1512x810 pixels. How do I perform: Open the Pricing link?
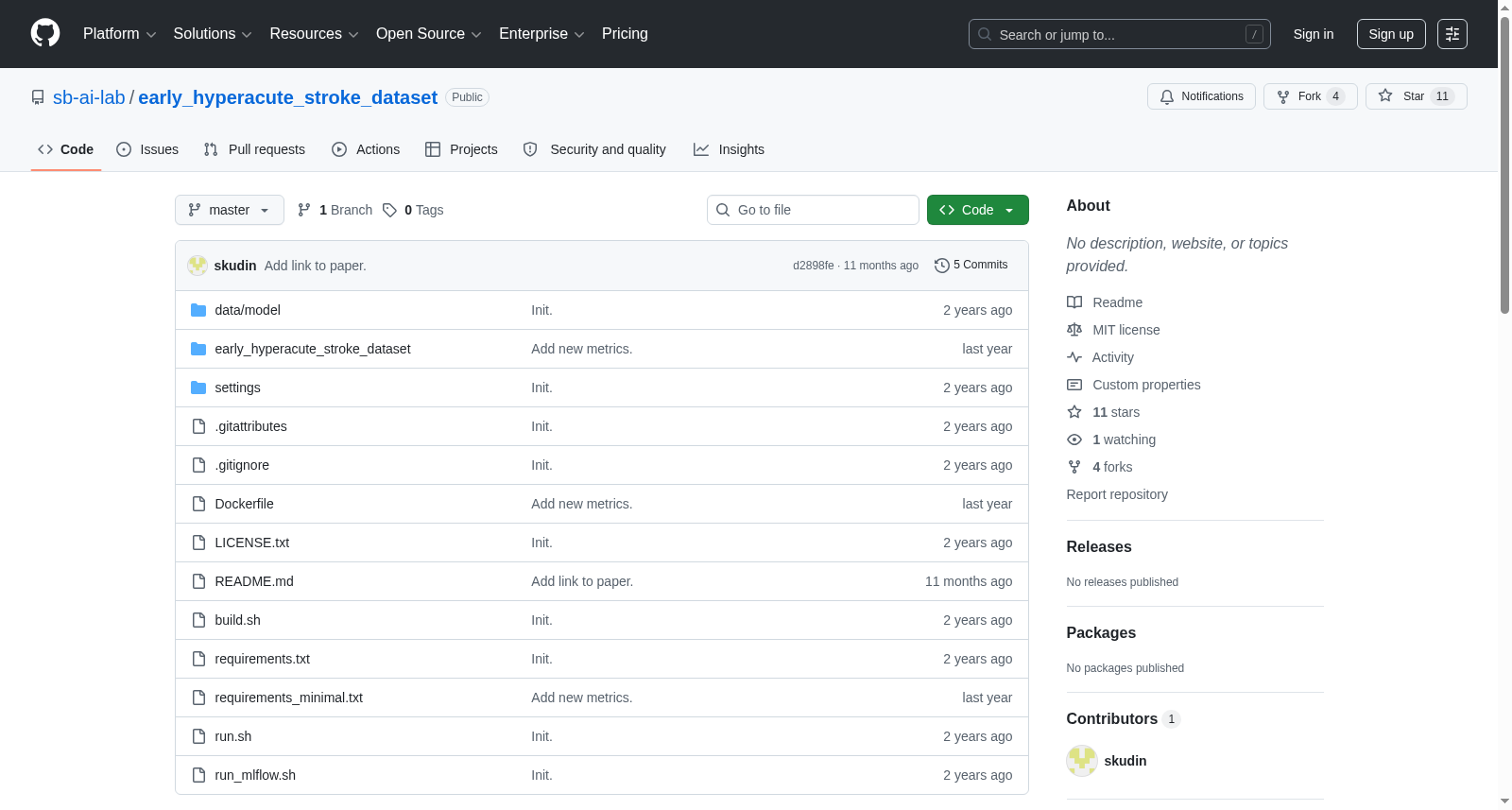pos(625,34)
